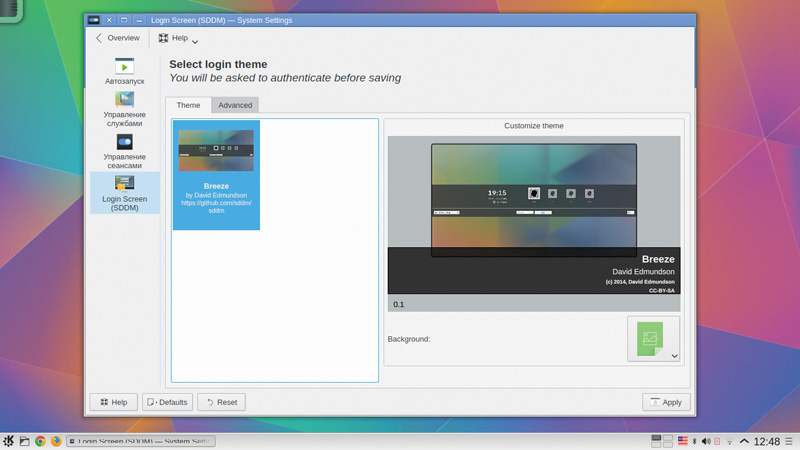Click the Customize theme heading

click(x=534, y=126)
